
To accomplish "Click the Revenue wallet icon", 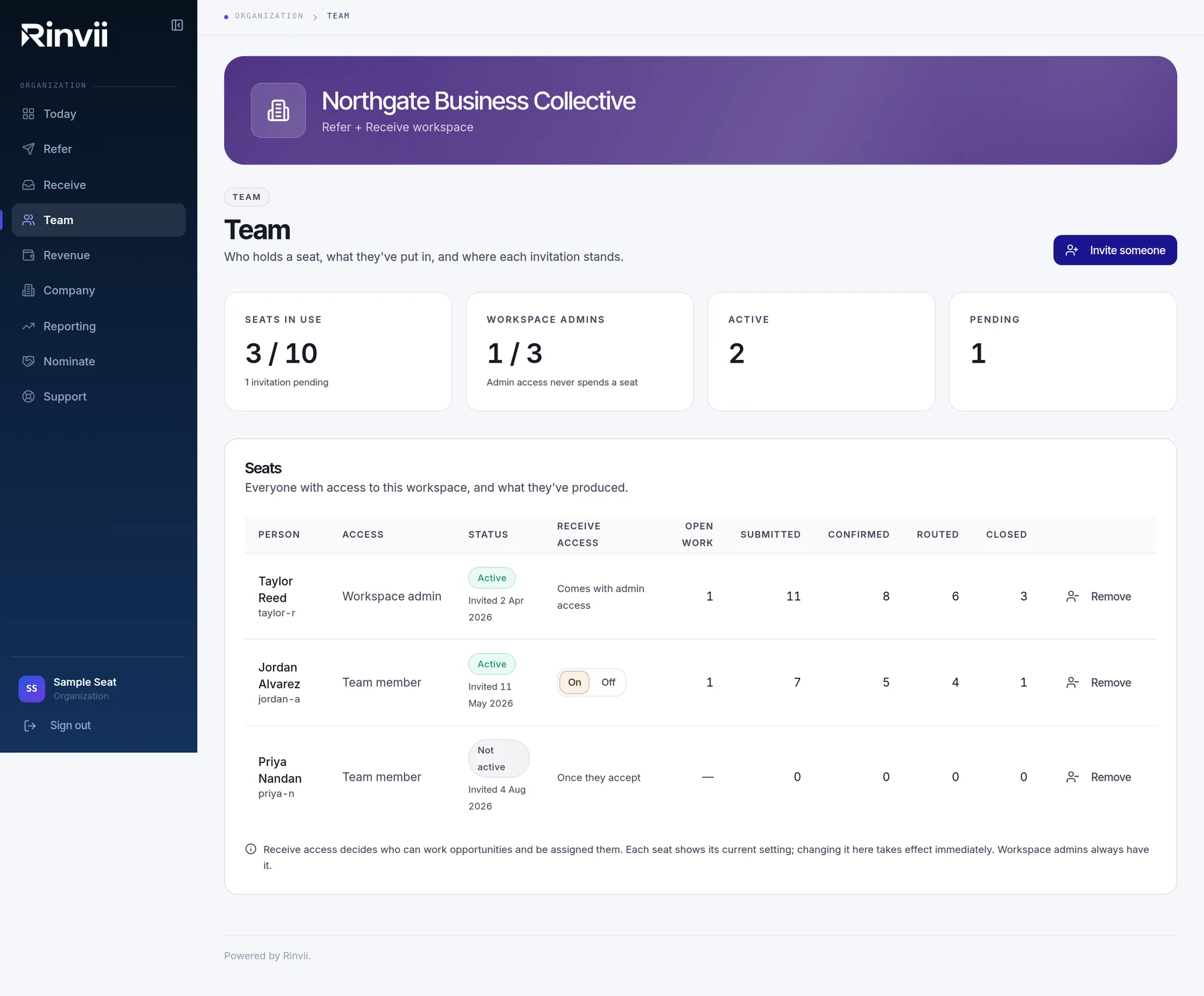I will point(28,256).
